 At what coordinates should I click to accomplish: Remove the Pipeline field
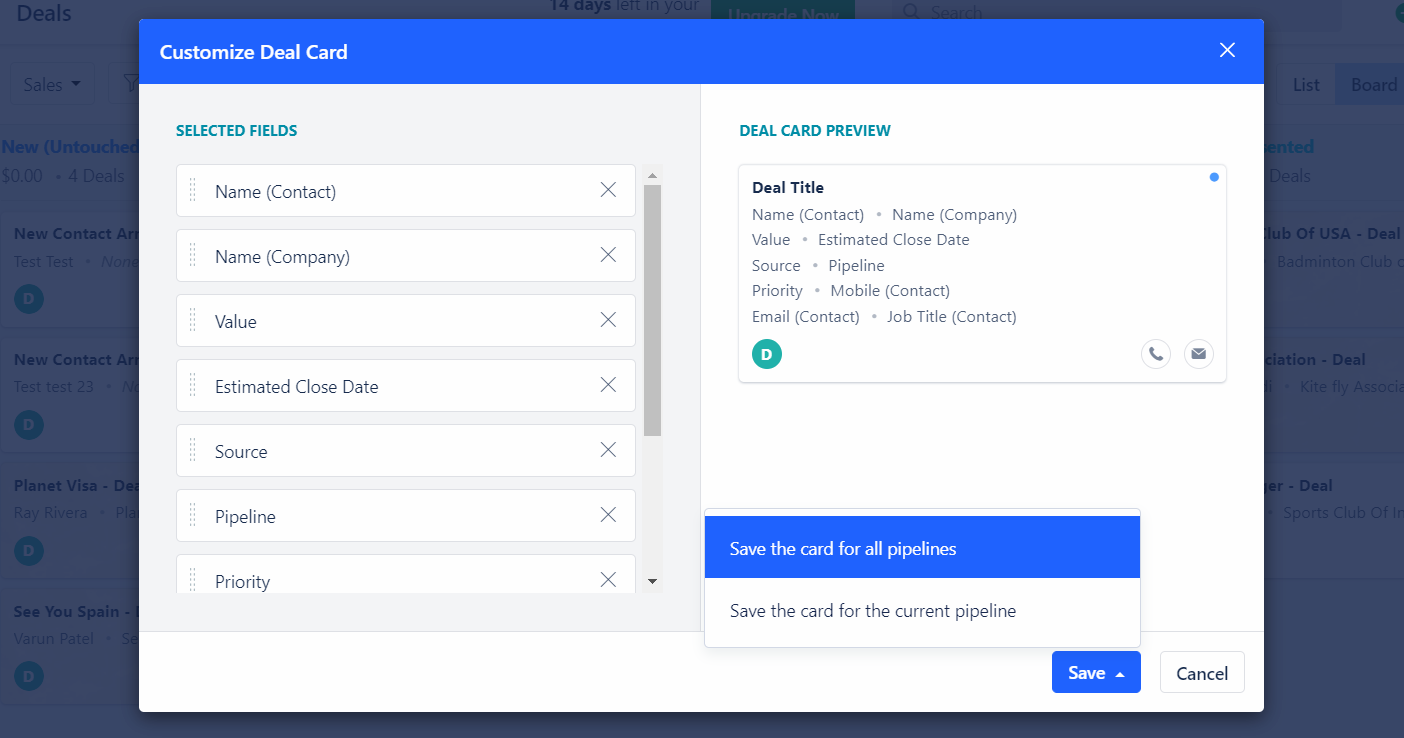pyautogui.click(x=608, y=515)
